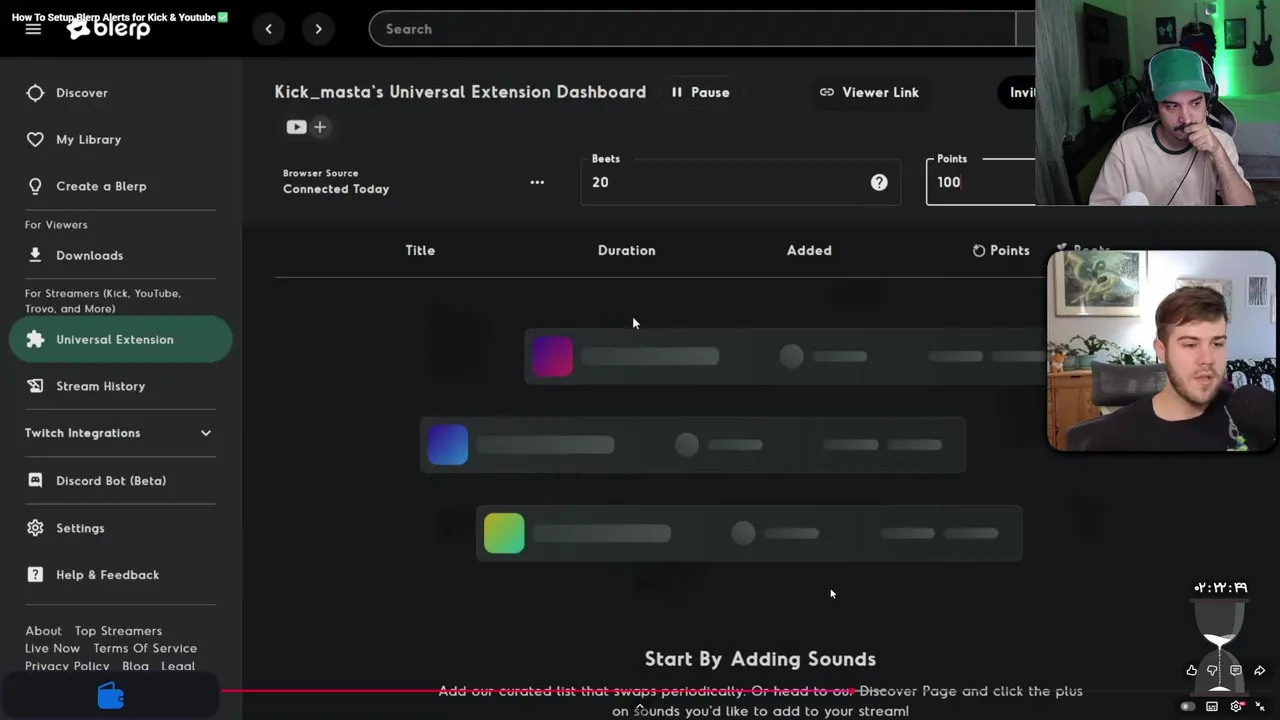This screenshot has height=720, width=1280.
Task: Click the Added column header
Action: coord(809,250)
